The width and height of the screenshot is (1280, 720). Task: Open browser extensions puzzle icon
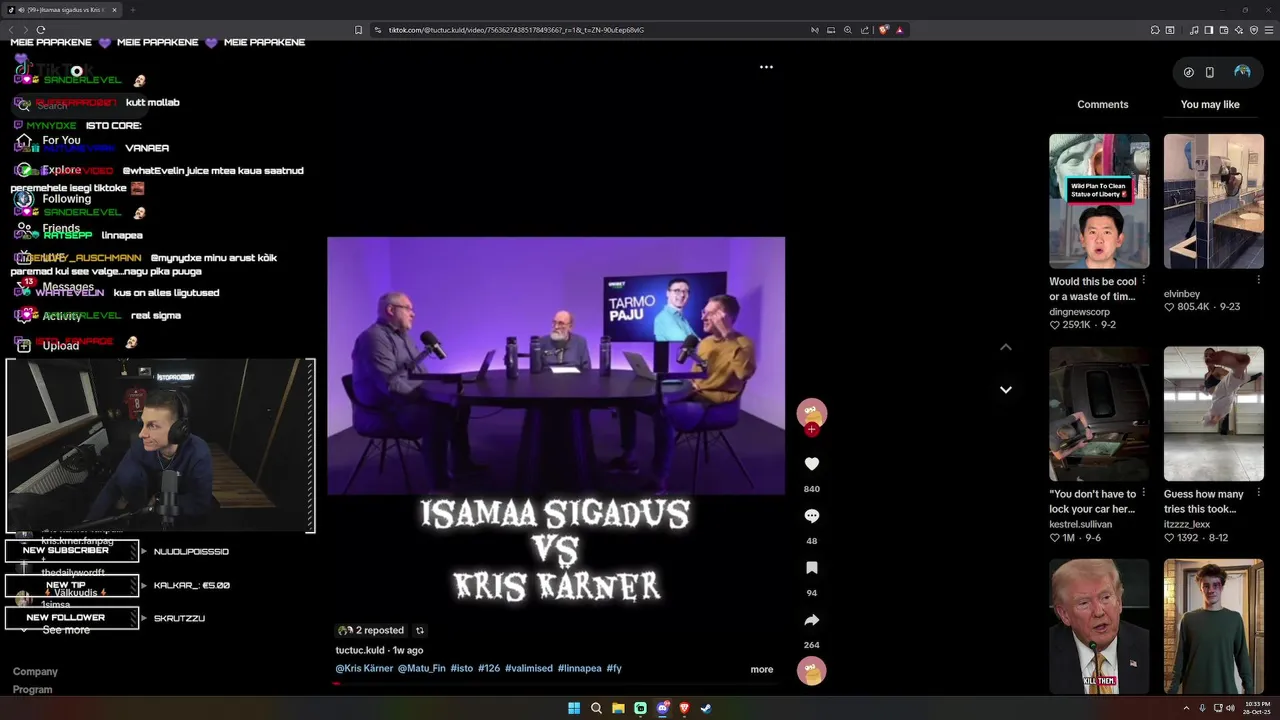tap(1153, 30)
